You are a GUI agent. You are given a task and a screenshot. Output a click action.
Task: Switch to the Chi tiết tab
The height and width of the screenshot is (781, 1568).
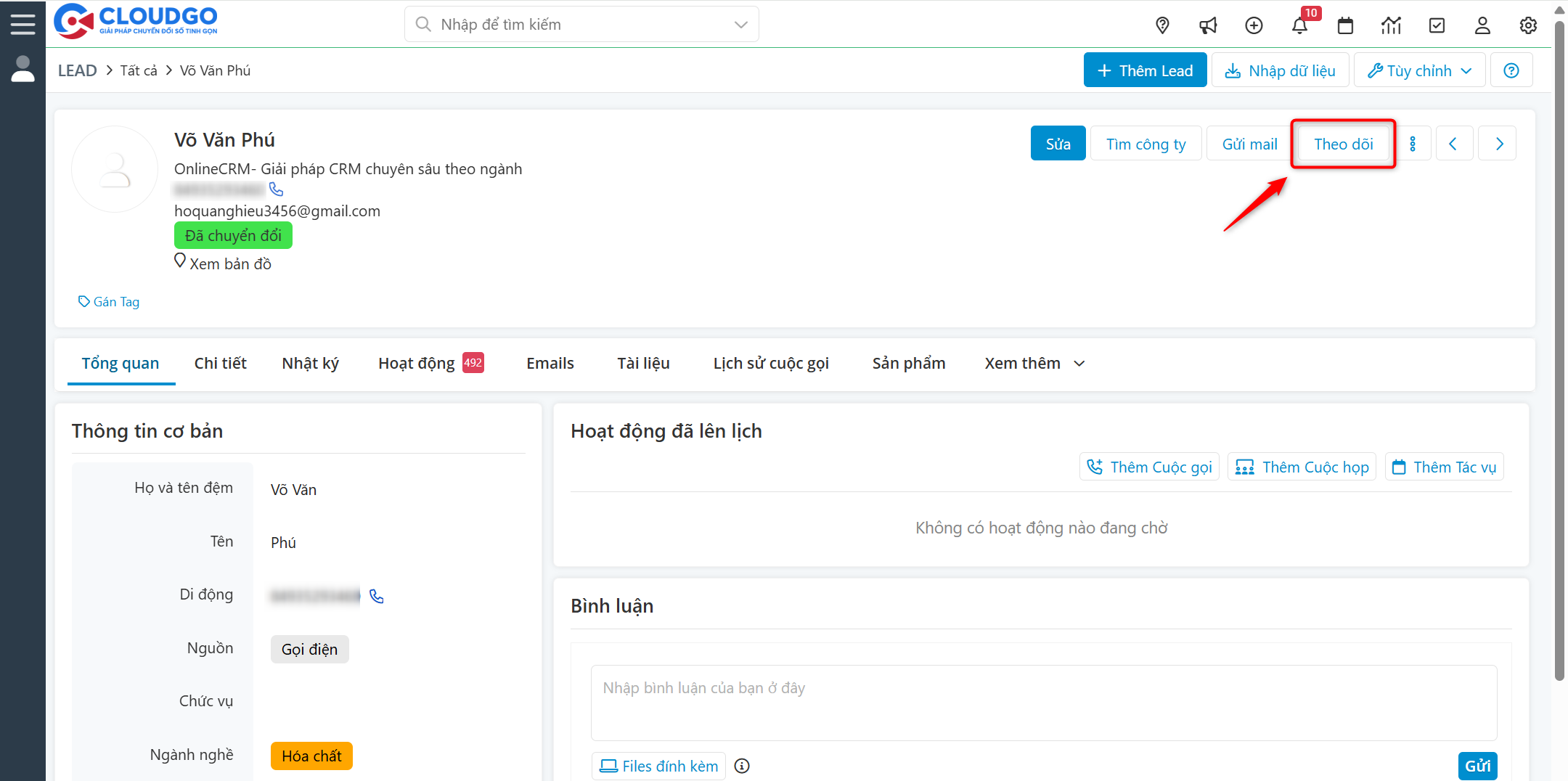[x=220, y=363]
